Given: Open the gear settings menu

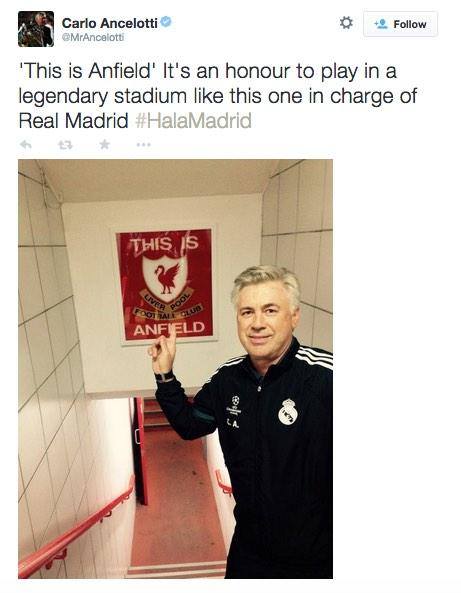Looking at the screenshot, I should pyautogui.click(x=346, y=23).
